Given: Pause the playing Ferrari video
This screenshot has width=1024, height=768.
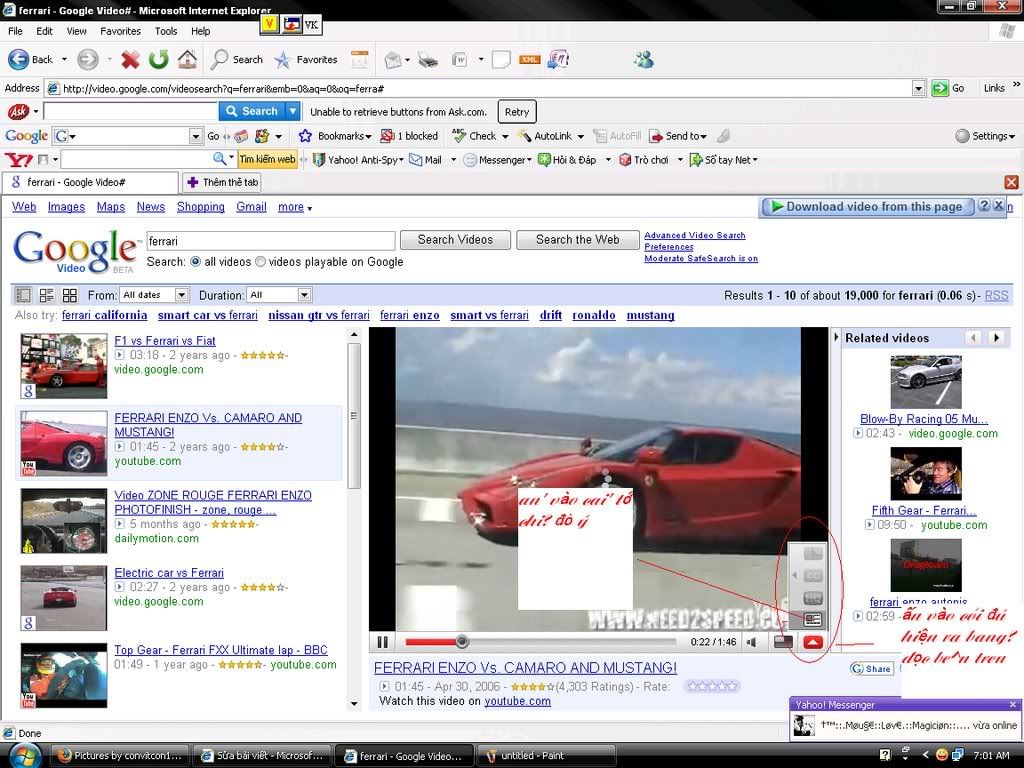Looking at the screenshot, I should click(383, 643).
